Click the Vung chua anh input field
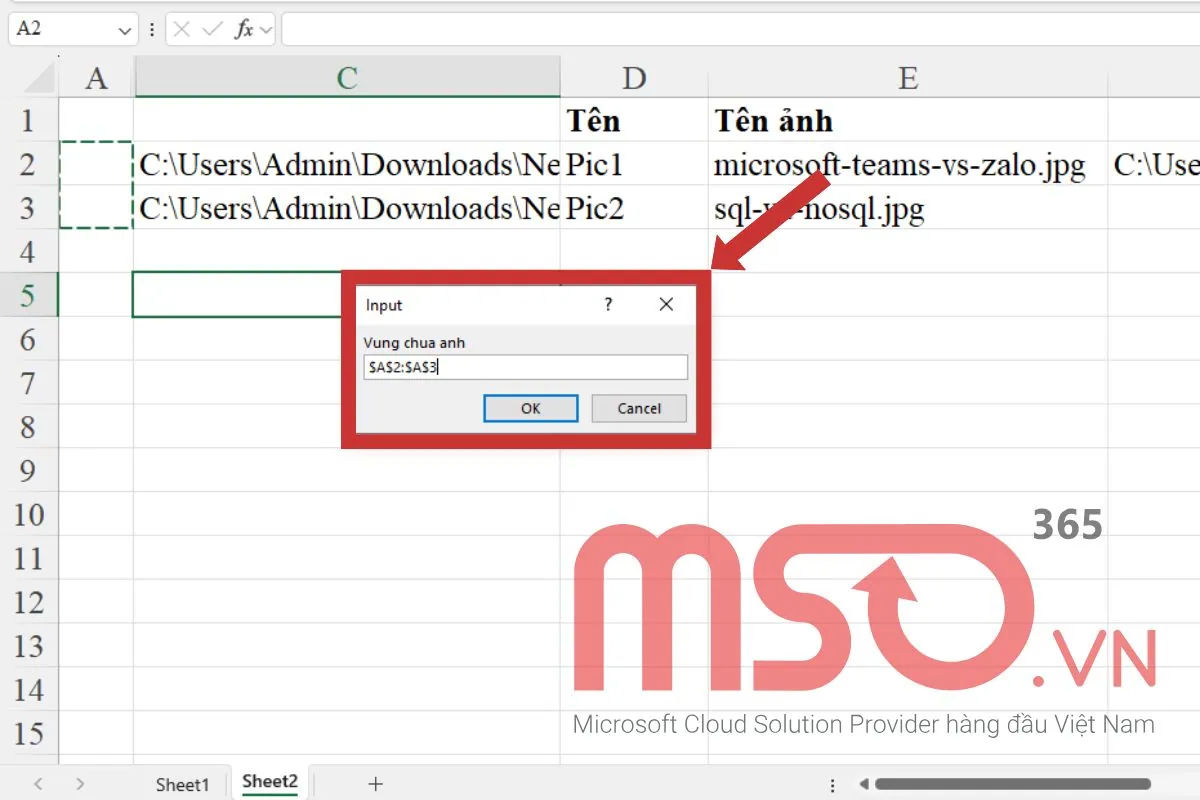 click(525, 367)
